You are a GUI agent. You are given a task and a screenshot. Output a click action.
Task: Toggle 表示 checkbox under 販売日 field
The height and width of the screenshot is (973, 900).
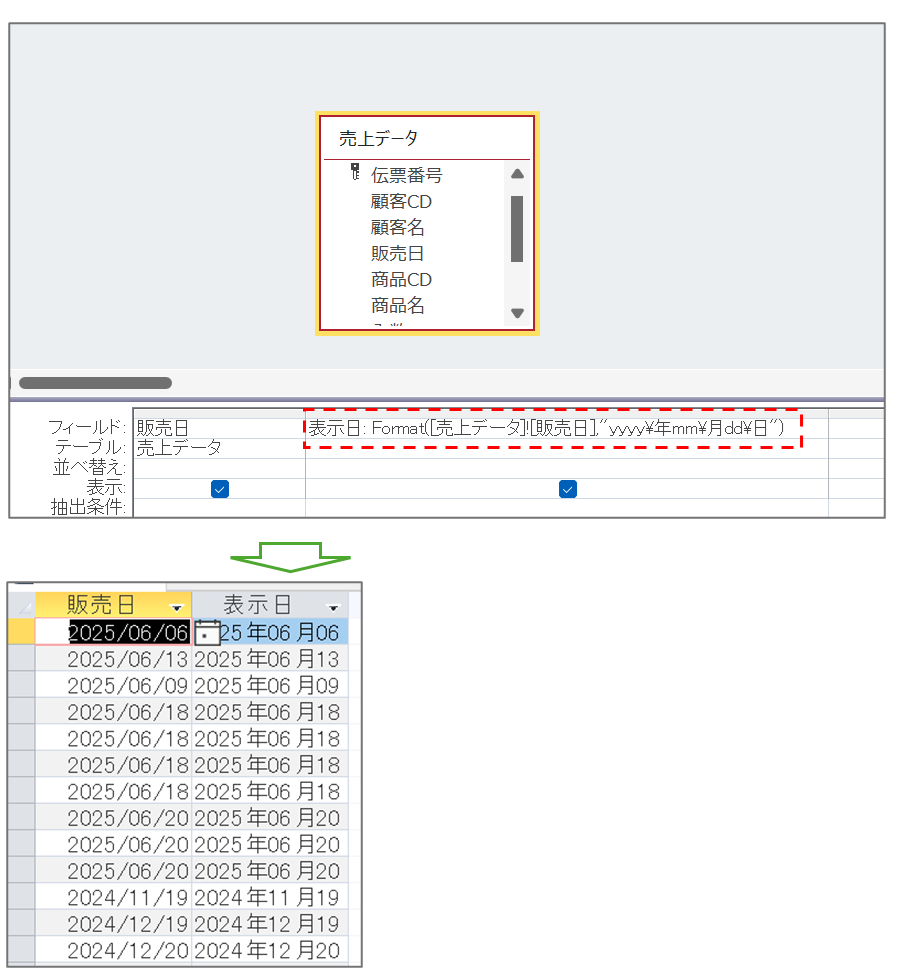tap(220, 489)
